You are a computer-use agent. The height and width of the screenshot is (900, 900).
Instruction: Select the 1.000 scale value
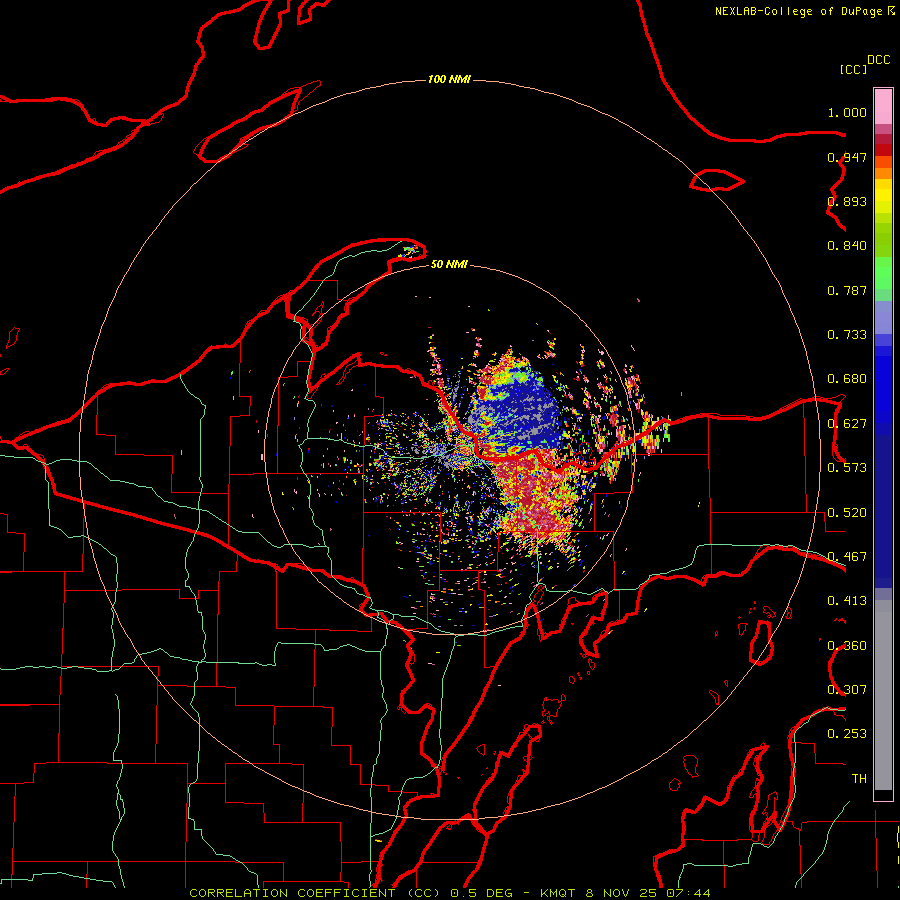[847, 112]
